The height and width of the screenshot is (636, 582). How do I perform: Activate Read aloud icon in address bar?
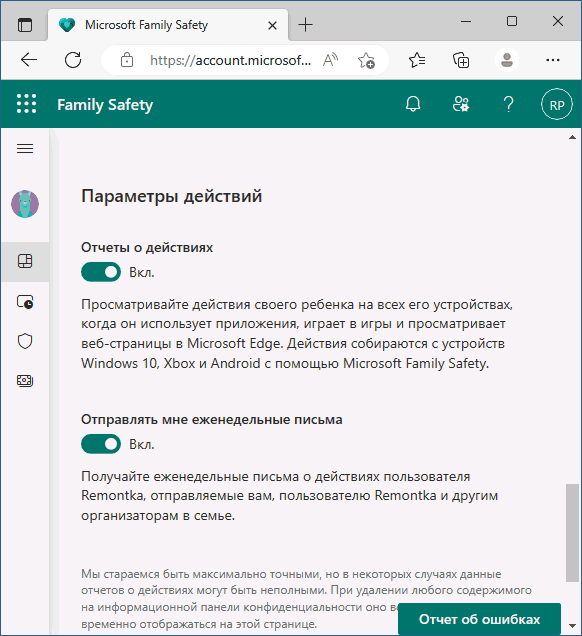[x=331, y=60]
